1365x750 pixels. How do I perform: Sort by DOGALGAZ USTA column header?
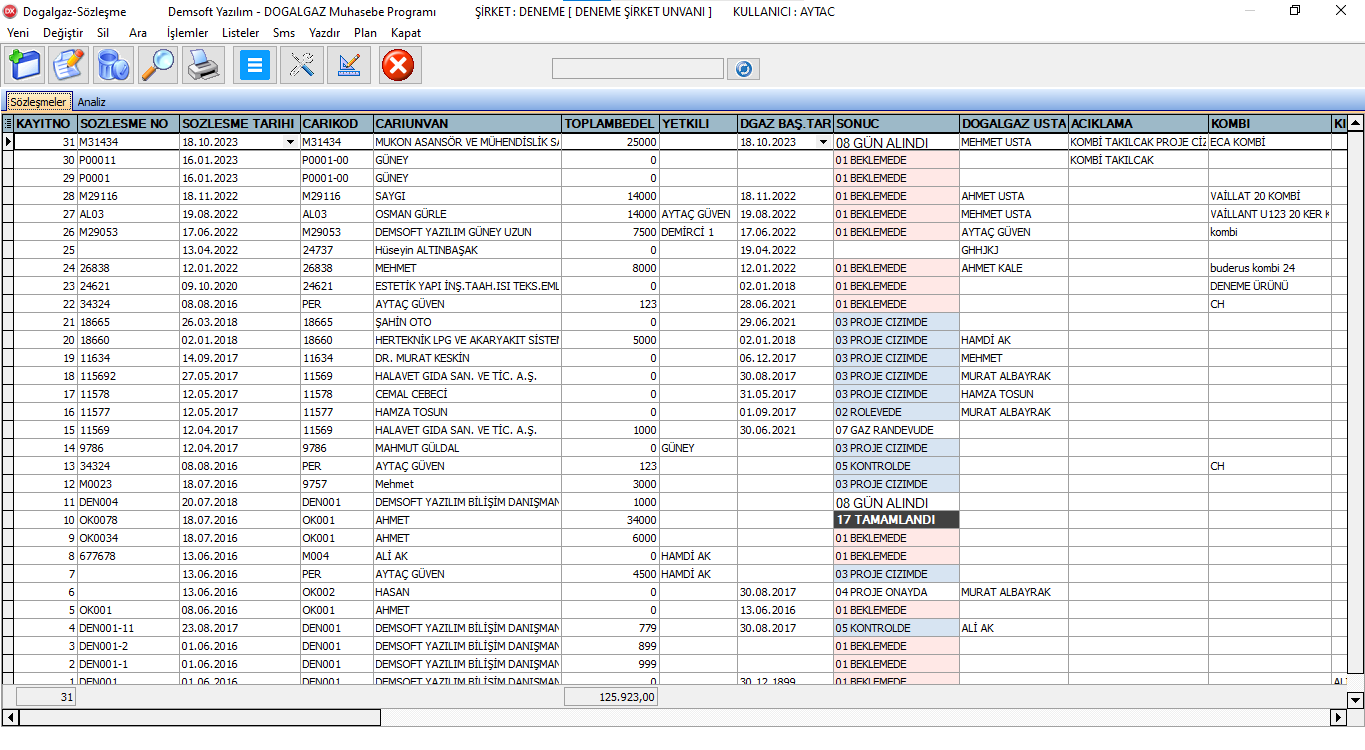1013,124
